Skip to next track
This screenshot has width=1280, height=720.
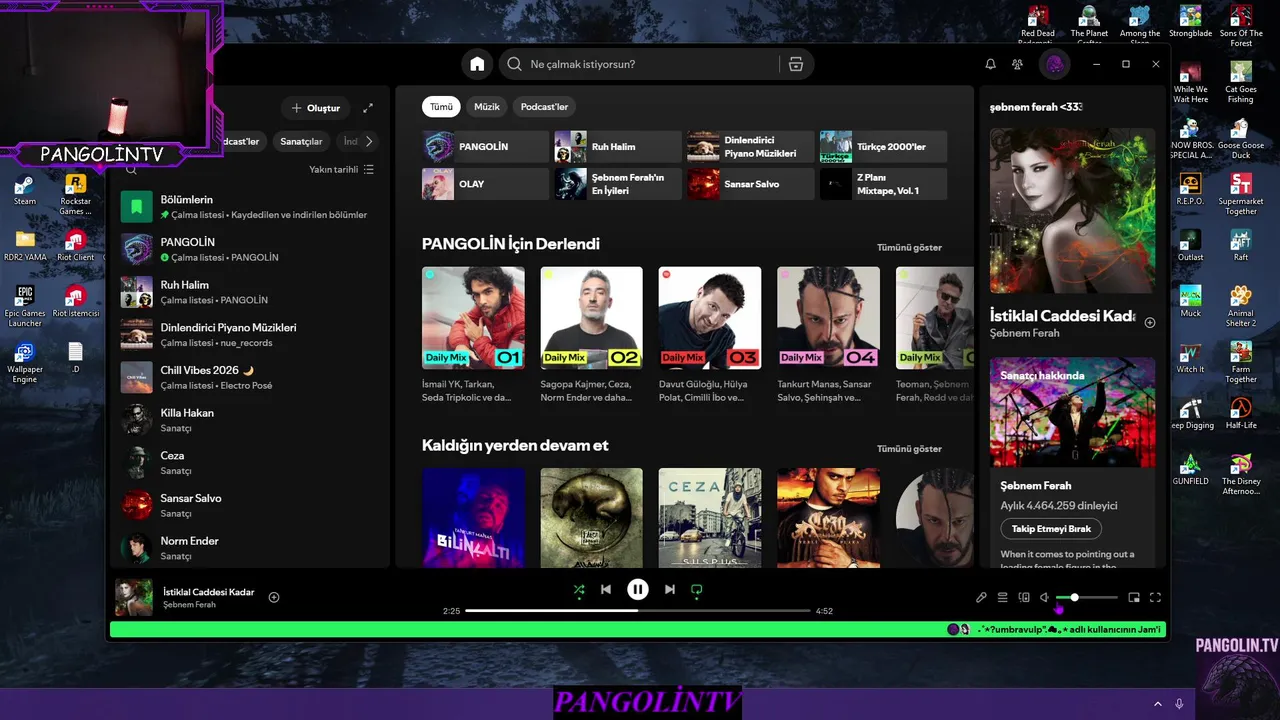click(x=670, y=590)
